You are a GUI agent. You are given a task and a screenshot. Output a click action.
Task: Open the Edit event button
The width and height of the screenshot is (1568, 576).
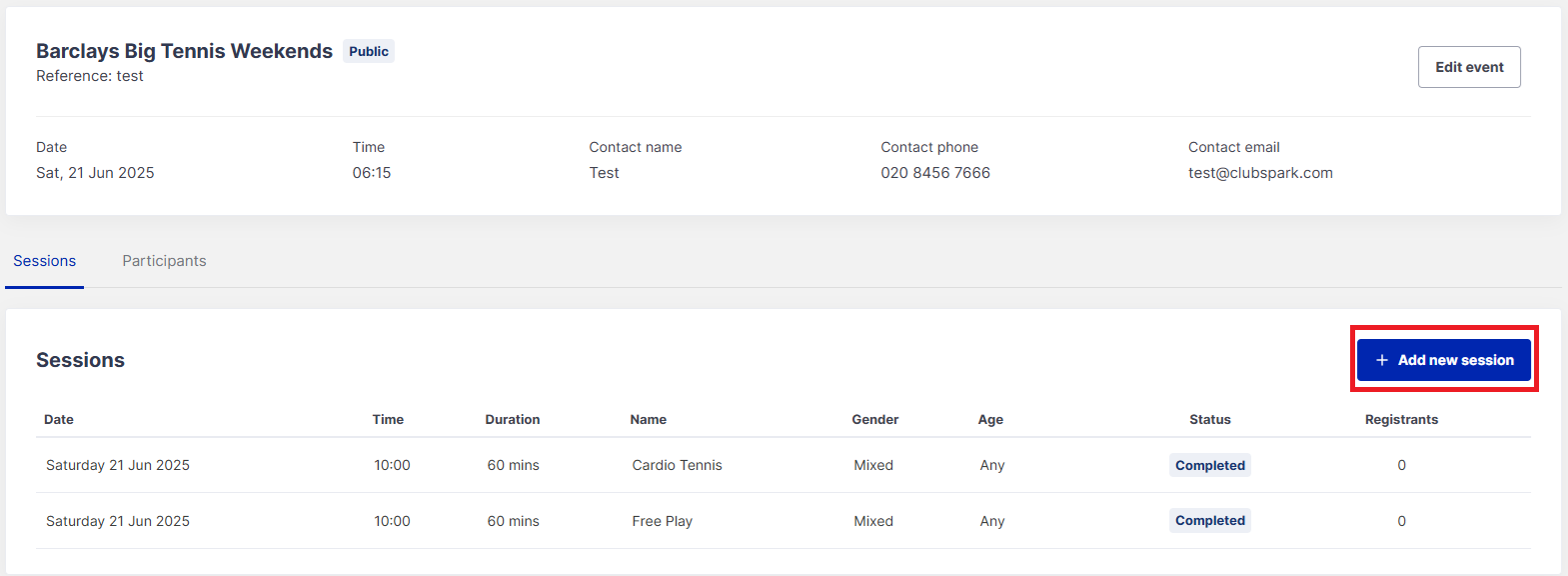coord(1469,67)
